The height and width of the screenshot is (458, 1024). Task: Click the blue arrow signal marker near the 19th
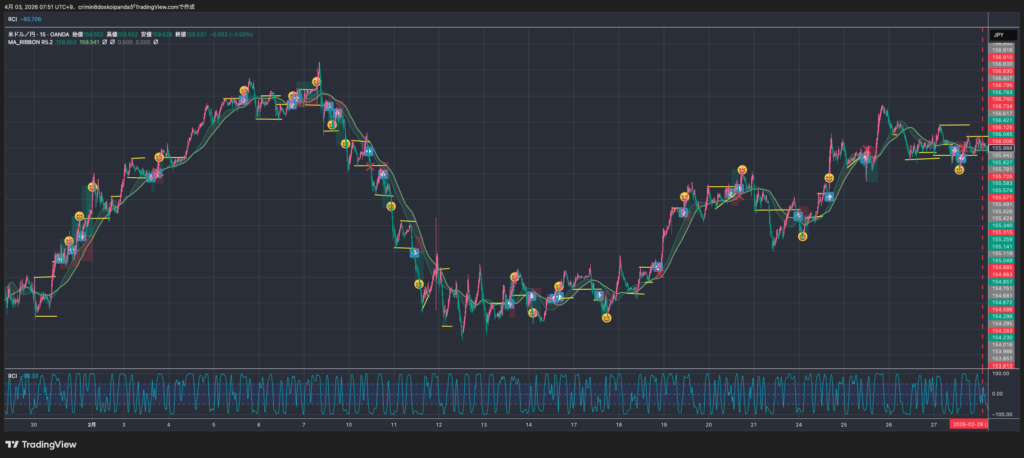[657, 266]
